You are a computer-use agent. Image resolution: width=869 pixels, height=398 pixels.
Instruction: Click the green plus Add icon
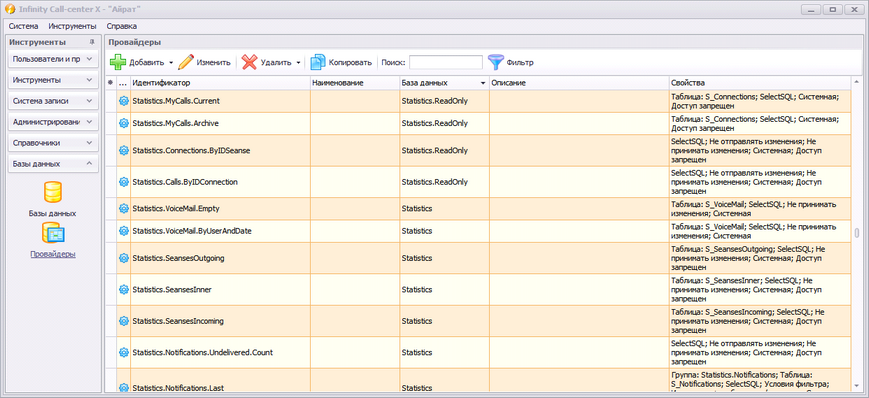(118, 62)
